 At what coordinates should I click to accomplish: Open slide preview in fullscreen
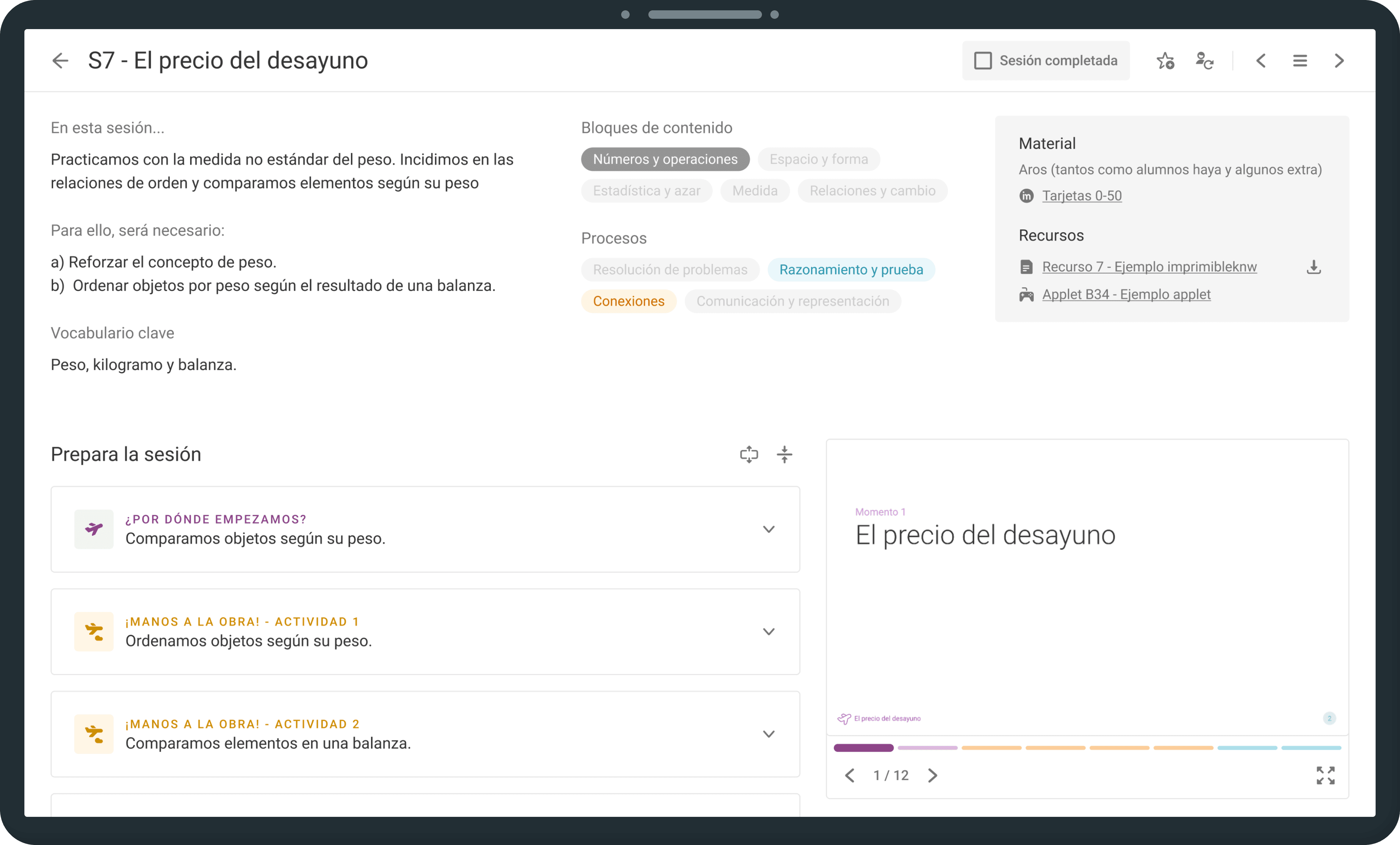pyautogui.click(x=1326, y=775)
